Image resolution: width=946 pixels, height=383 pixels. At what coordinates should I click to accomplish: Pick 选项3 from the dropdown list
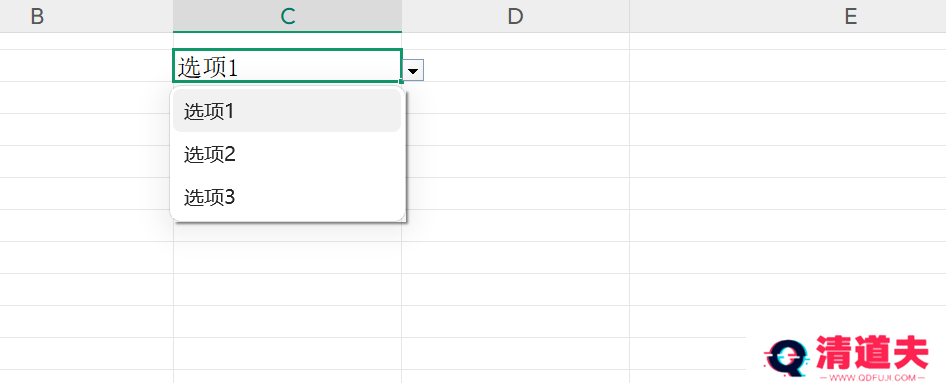[287, 197]
